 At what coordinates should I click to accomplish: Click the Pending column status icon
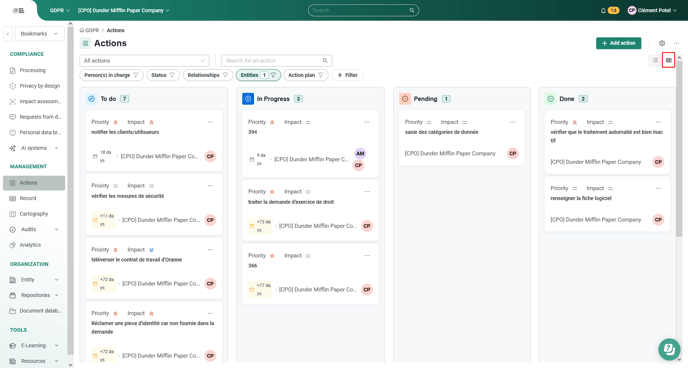point(405,99)
